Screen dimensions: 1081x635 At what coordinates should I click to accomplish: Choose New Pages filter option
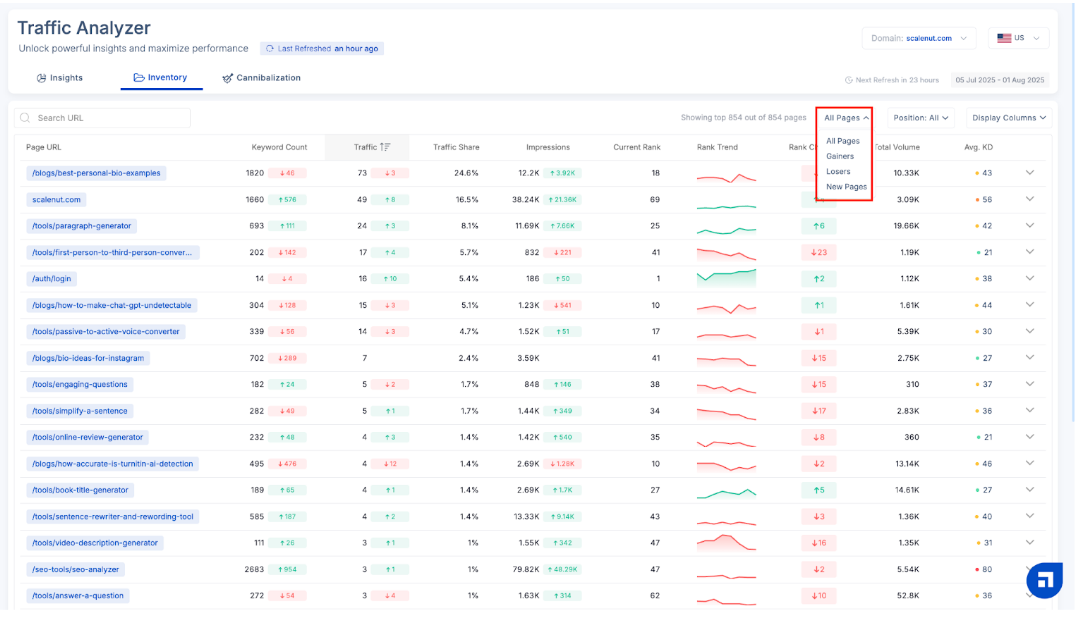coord(846,187)
